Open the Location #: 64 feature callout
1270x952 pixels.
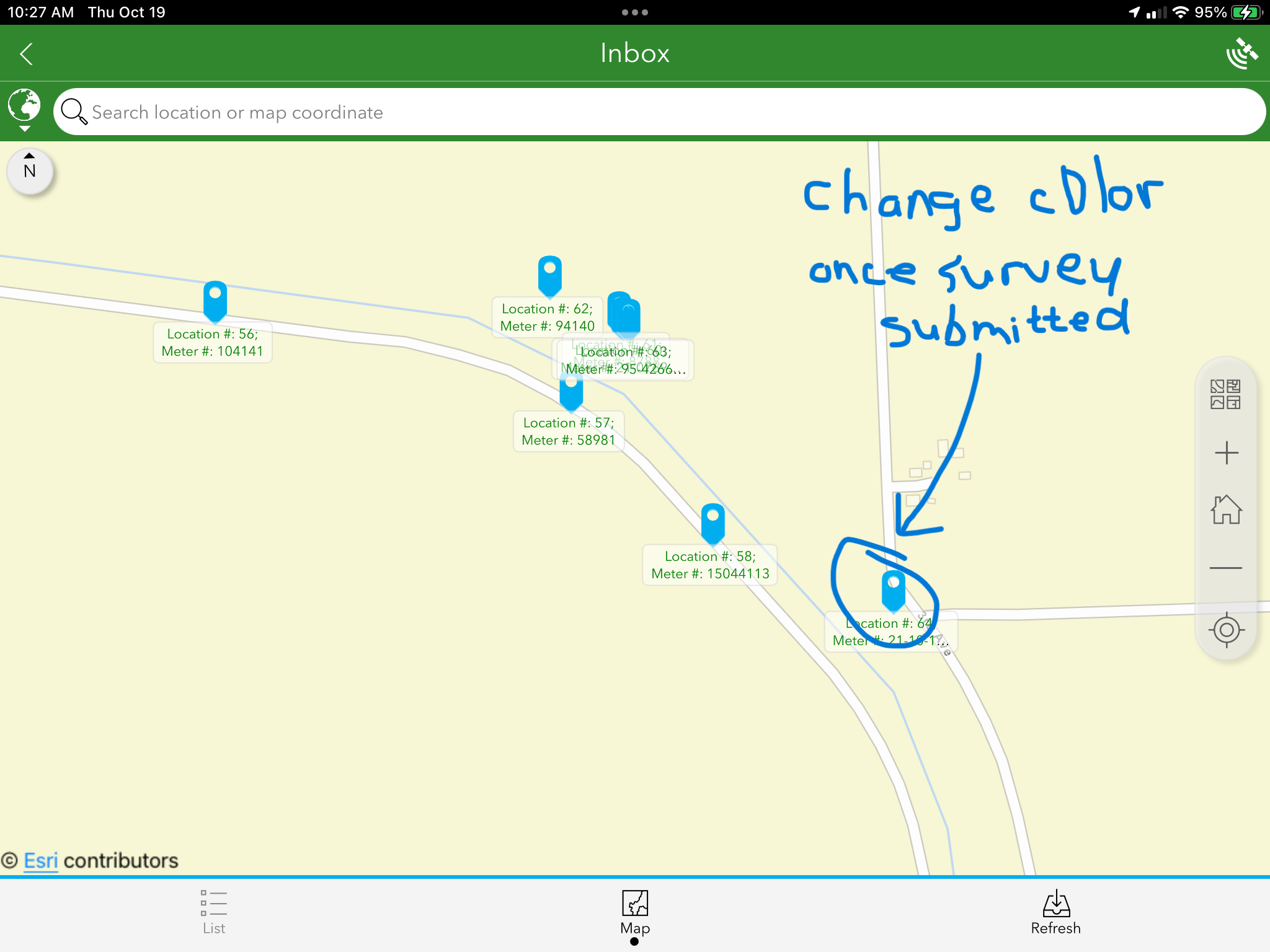[890, 631]
